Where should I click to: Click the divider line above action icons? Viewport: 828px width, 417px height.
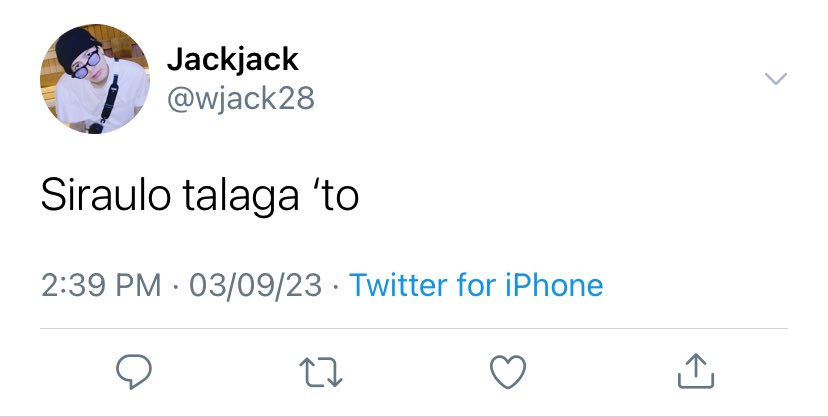click(x=414, y=328)
